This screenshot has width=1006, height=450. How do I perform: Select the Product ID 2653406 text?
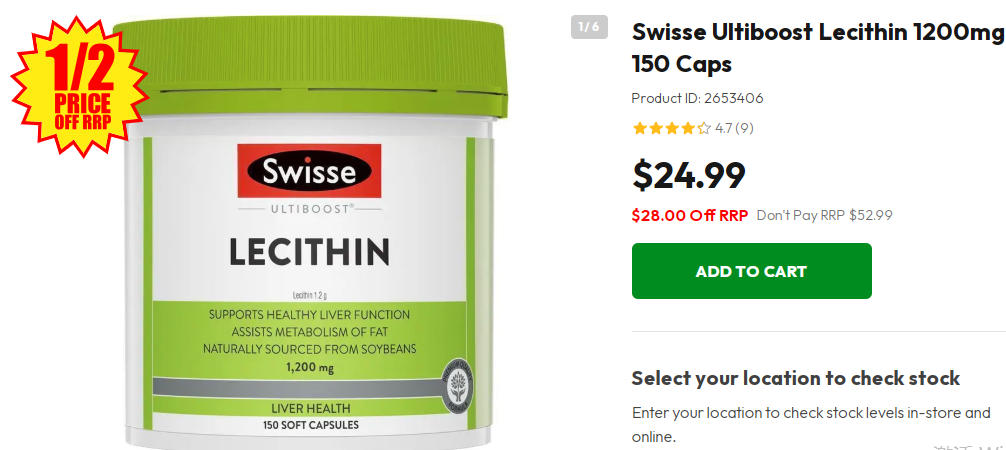pos(697,98)
